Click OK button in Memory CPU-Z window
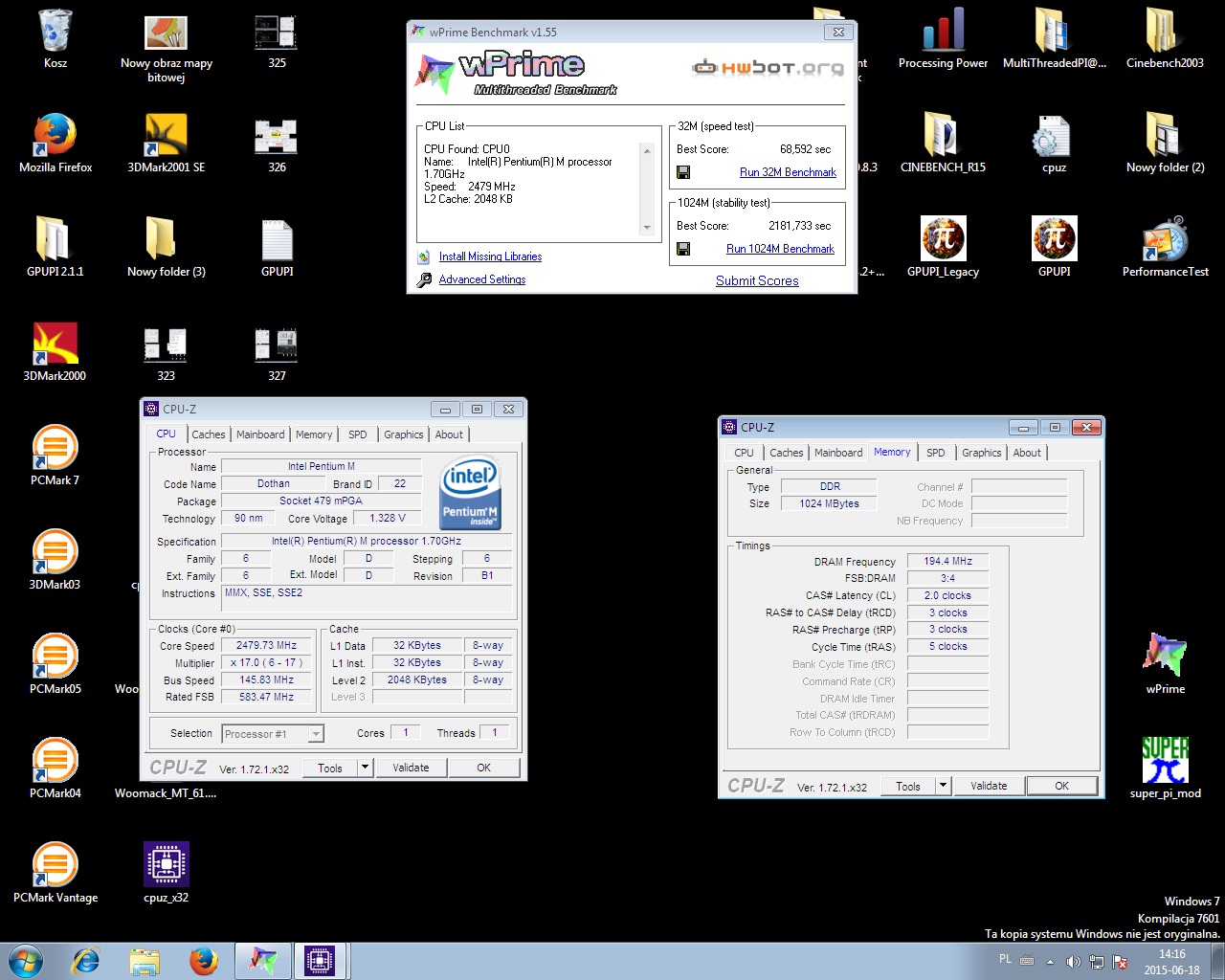 click(1061, 786)
